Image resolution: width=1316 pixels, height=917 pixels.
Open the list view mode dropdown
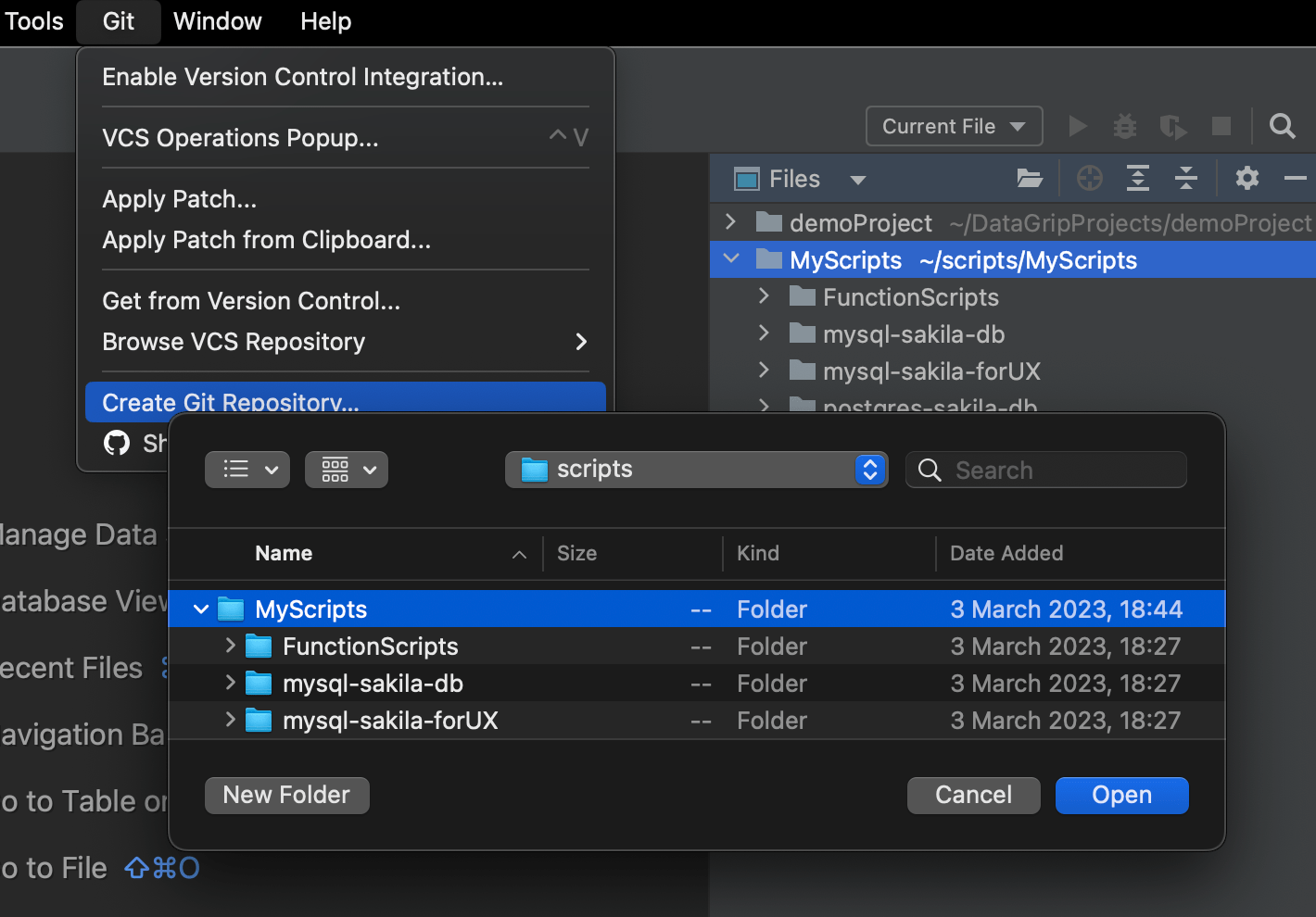pos(247,470)
